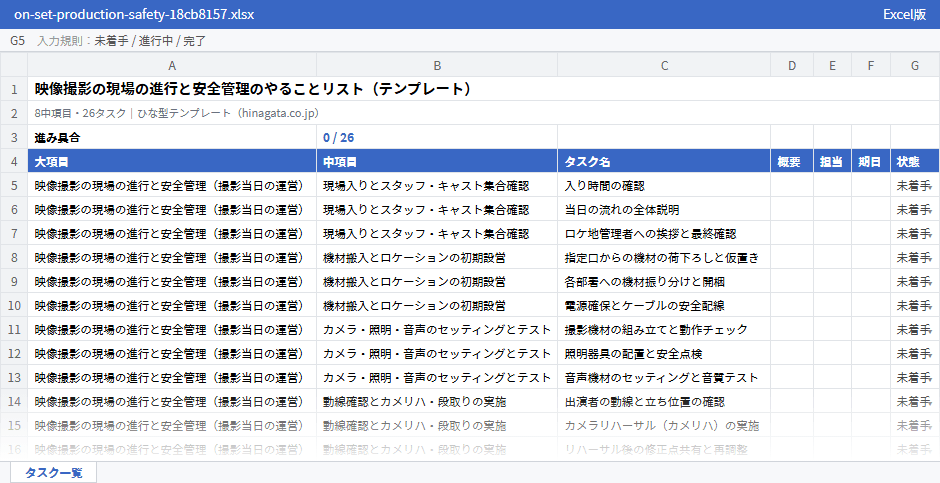The height and width of the screenshot is (483, 940).
Task: Click the 未着手 status cell in row 5
Action: point(915,186)
